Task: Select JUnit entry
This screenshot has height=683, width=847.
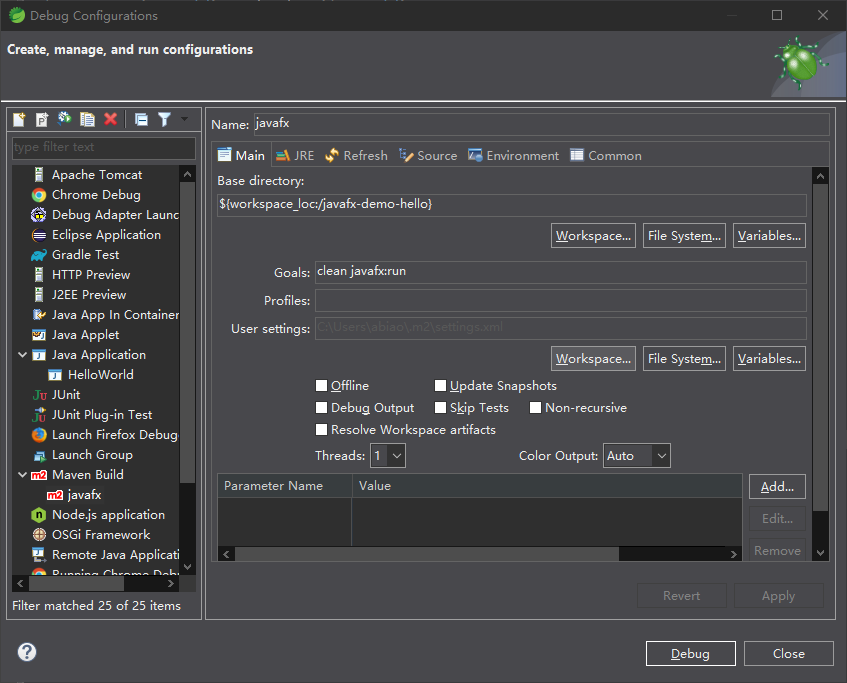Action: pyautogui.click(x=66, y=394)
